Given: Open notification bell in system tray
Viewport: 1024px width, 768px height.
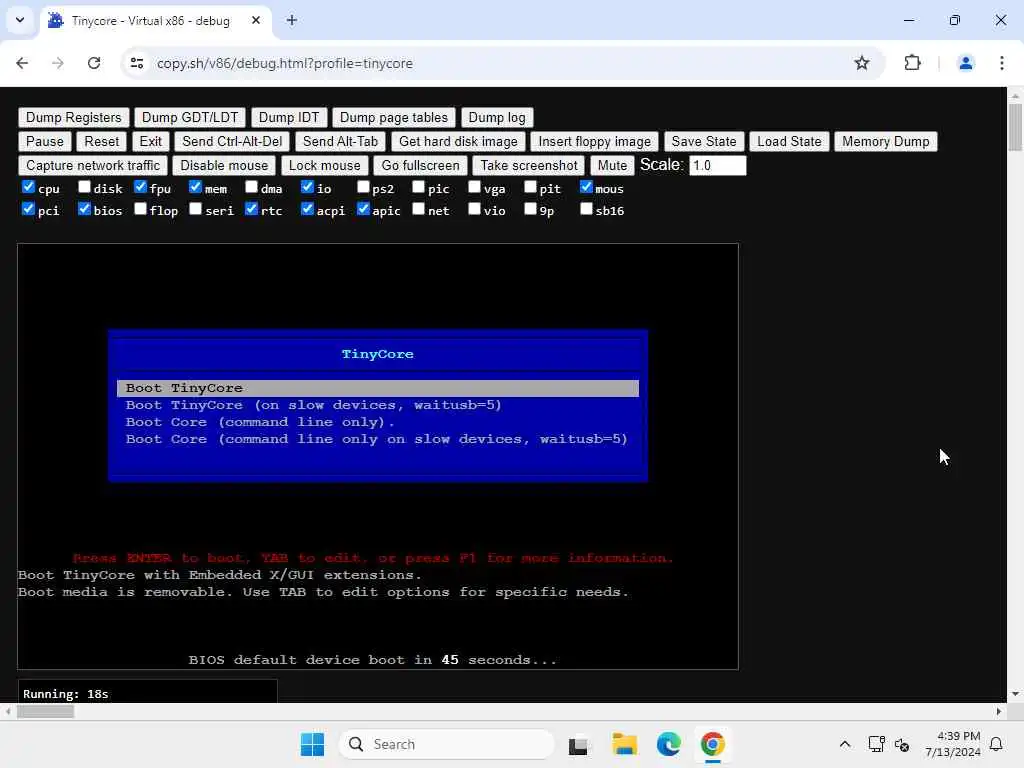Looking at the screenshot, I should click(996, 744).
